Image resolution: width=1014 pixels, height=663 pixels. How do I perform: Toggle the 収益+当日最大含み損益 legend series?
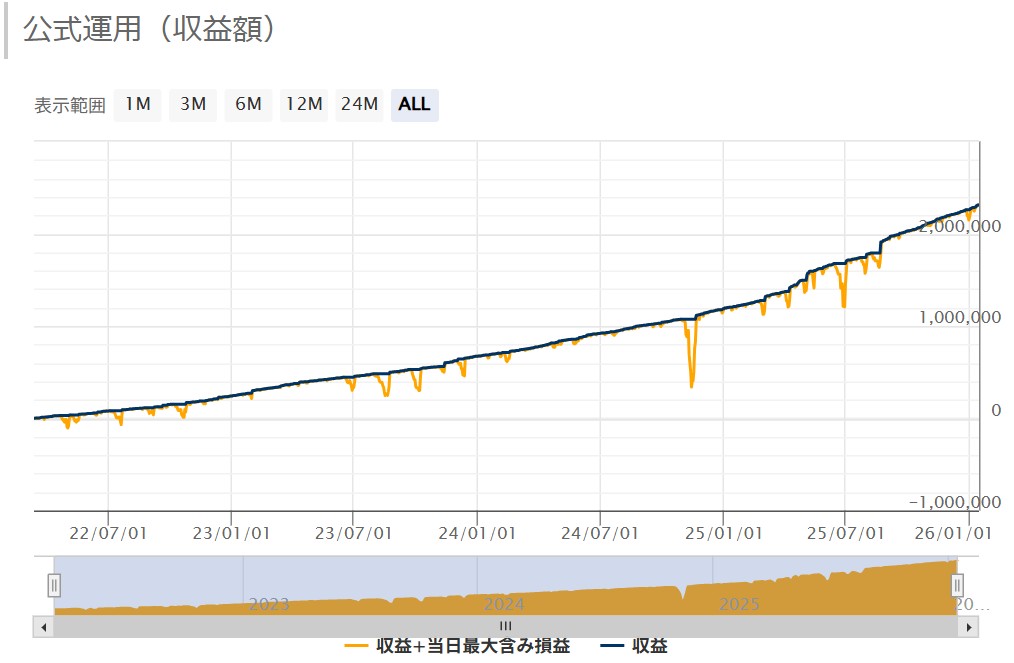click(473, 646)
